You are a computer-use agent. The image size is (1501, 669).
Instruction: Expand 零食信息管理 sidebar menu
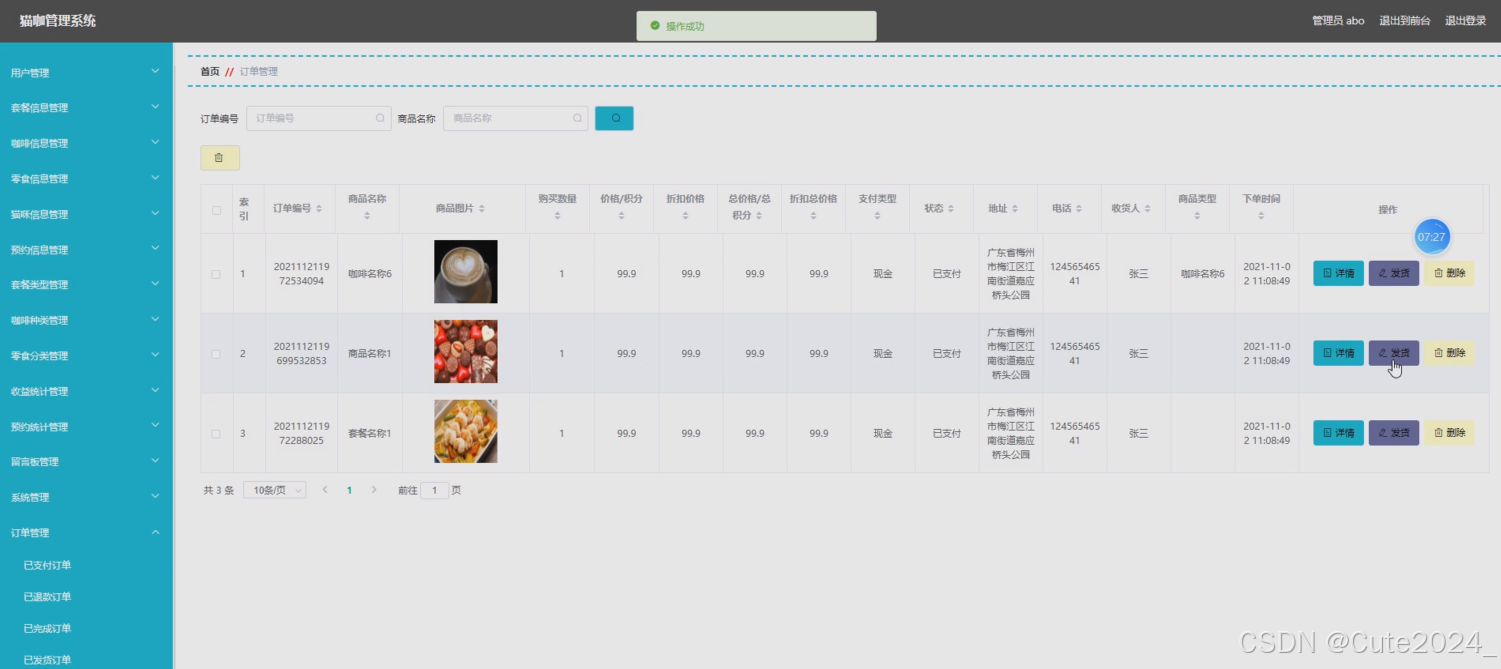[86, 179]
